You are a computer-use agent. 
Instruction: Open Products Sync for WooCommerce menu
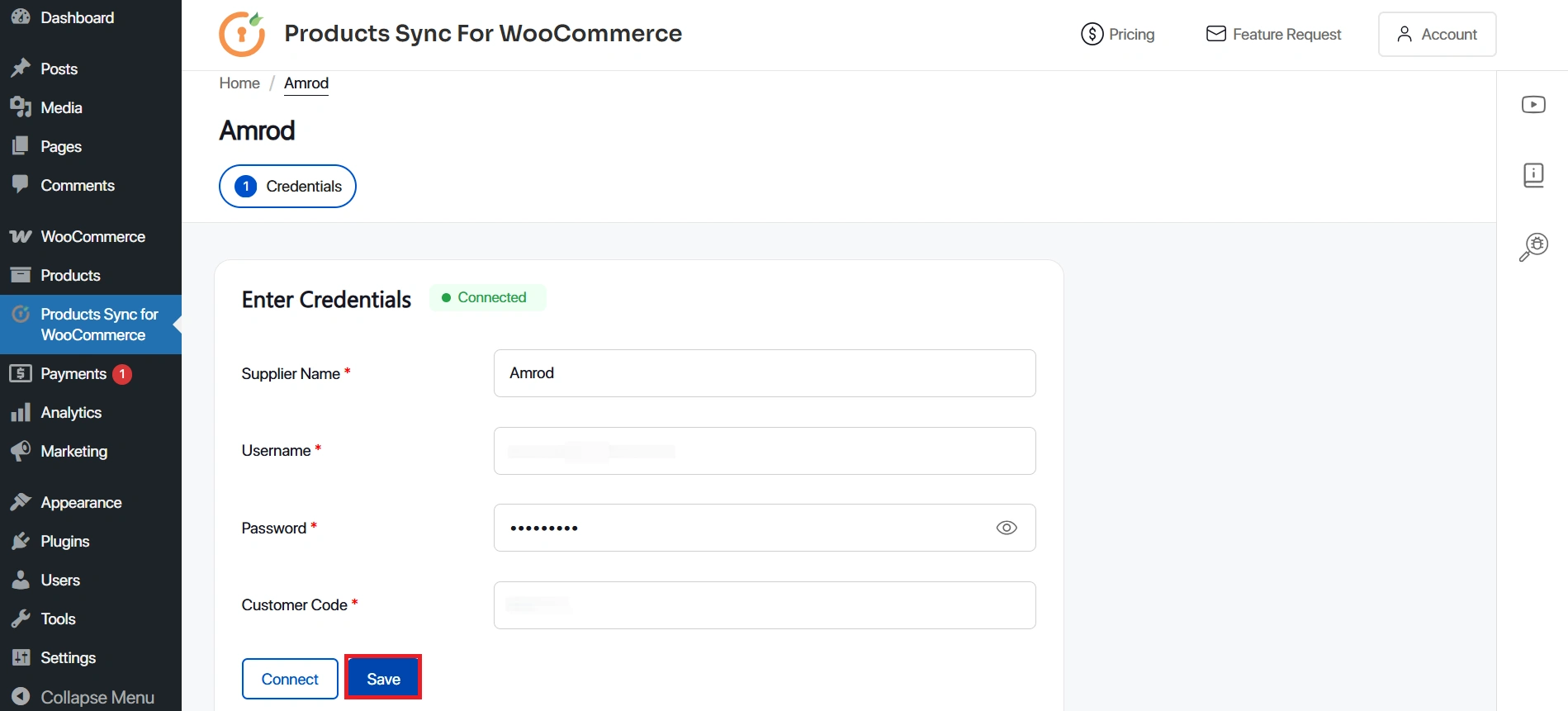[91, 325]
